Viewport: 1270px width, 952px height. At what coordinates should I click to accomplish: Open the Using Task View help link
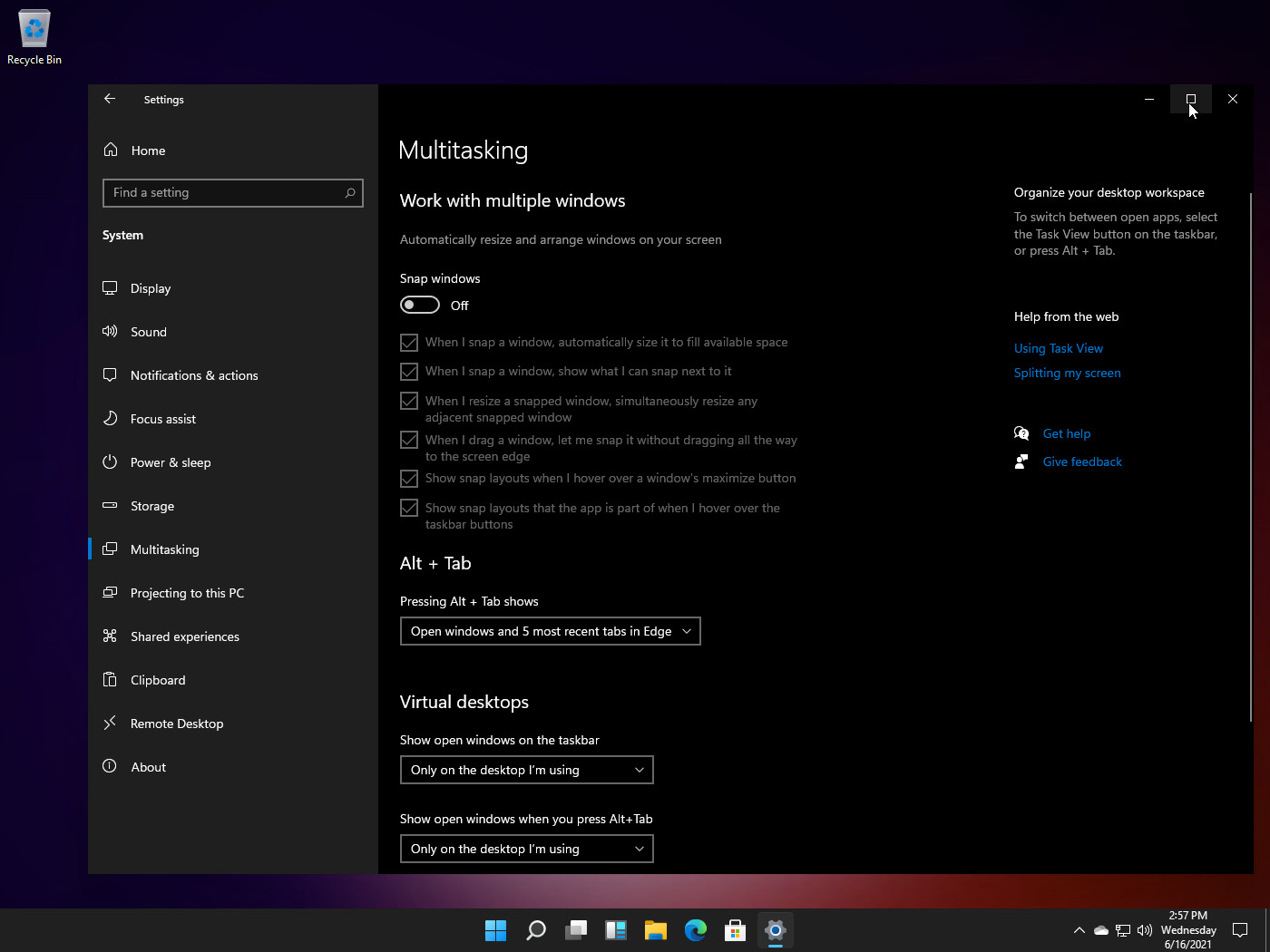tap(1059, 349)
